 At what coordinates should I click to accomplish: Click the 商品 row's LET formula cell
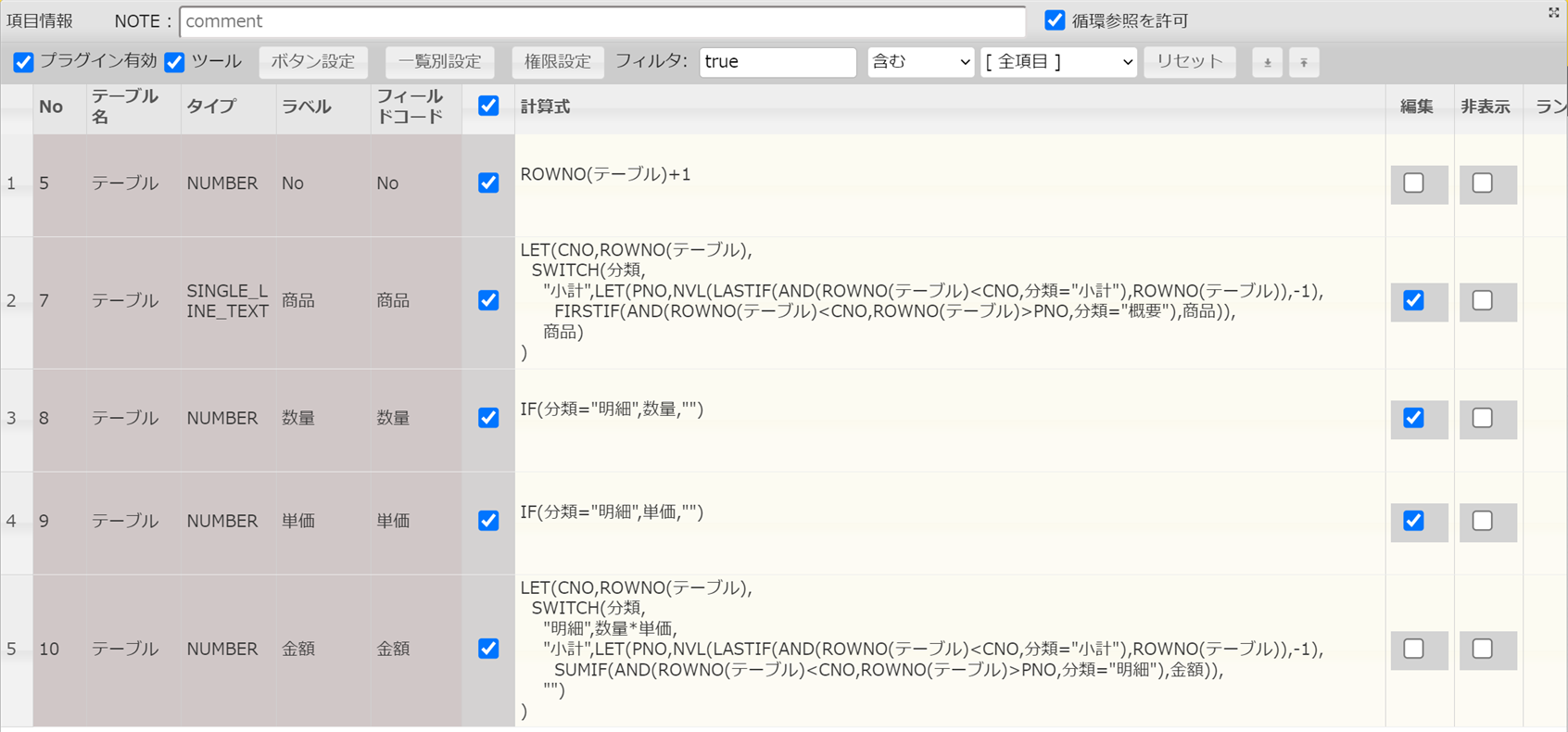pos(950,303)
